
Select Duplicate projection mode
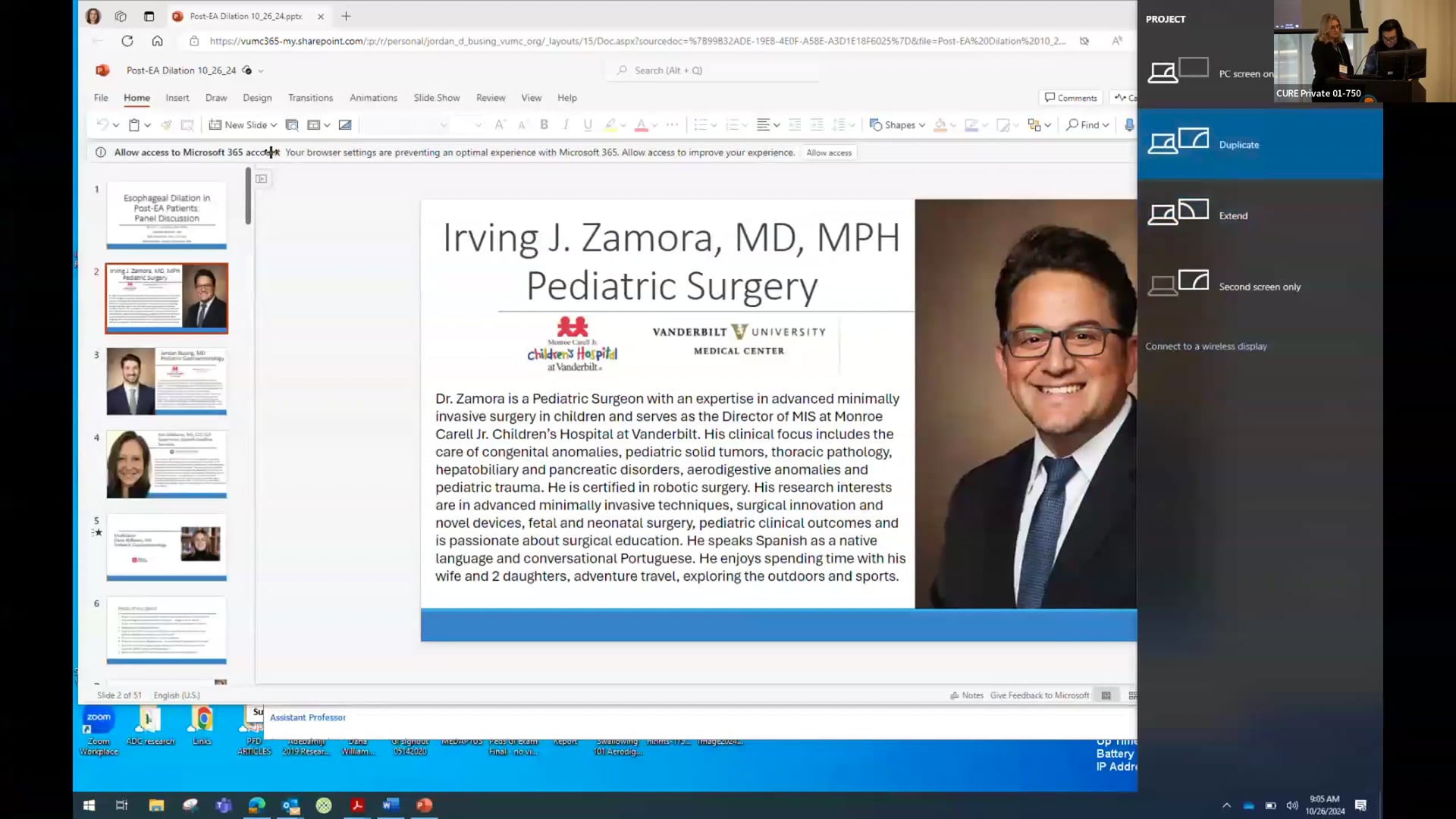click(x=1238, y=144)
